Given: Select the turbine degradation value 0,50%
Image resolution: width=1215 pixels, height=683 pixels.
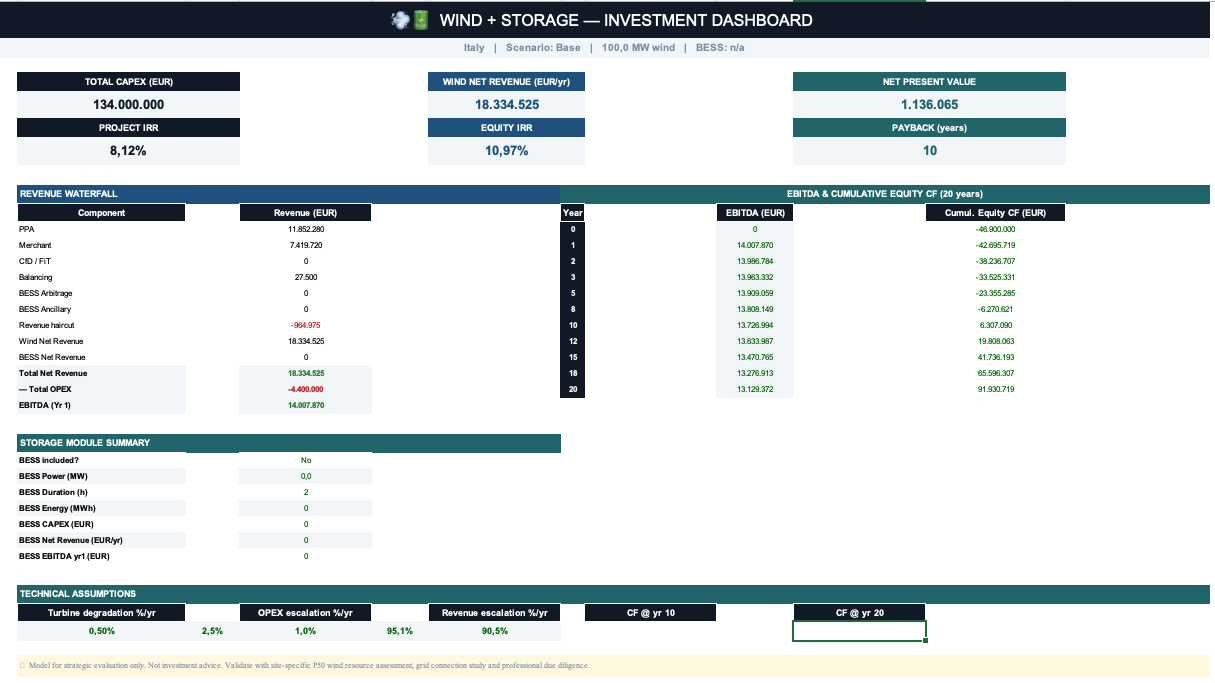Looking at the screenshot, I should pos(101,631).
